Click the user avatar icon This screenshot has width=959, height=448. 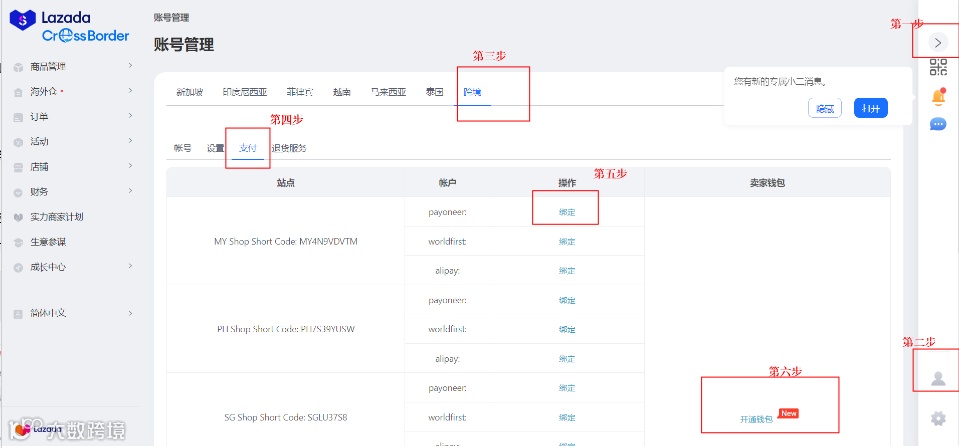coord(938,378)
